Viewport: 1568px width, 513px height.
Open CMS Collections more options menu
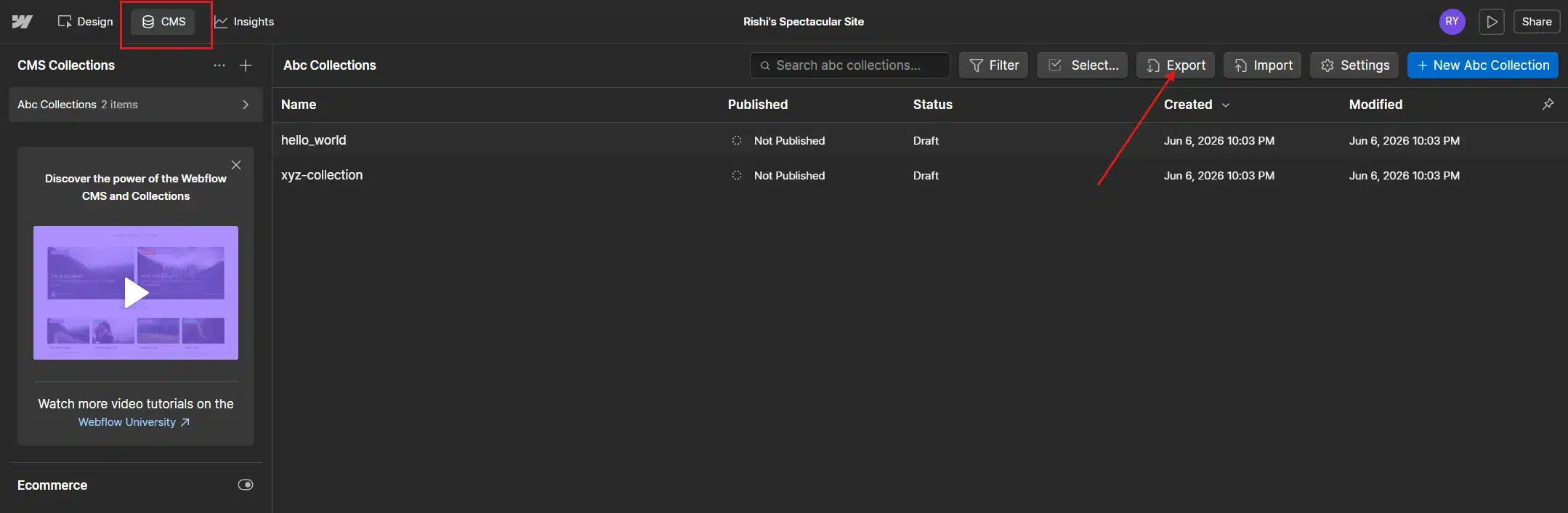(219, 65)
